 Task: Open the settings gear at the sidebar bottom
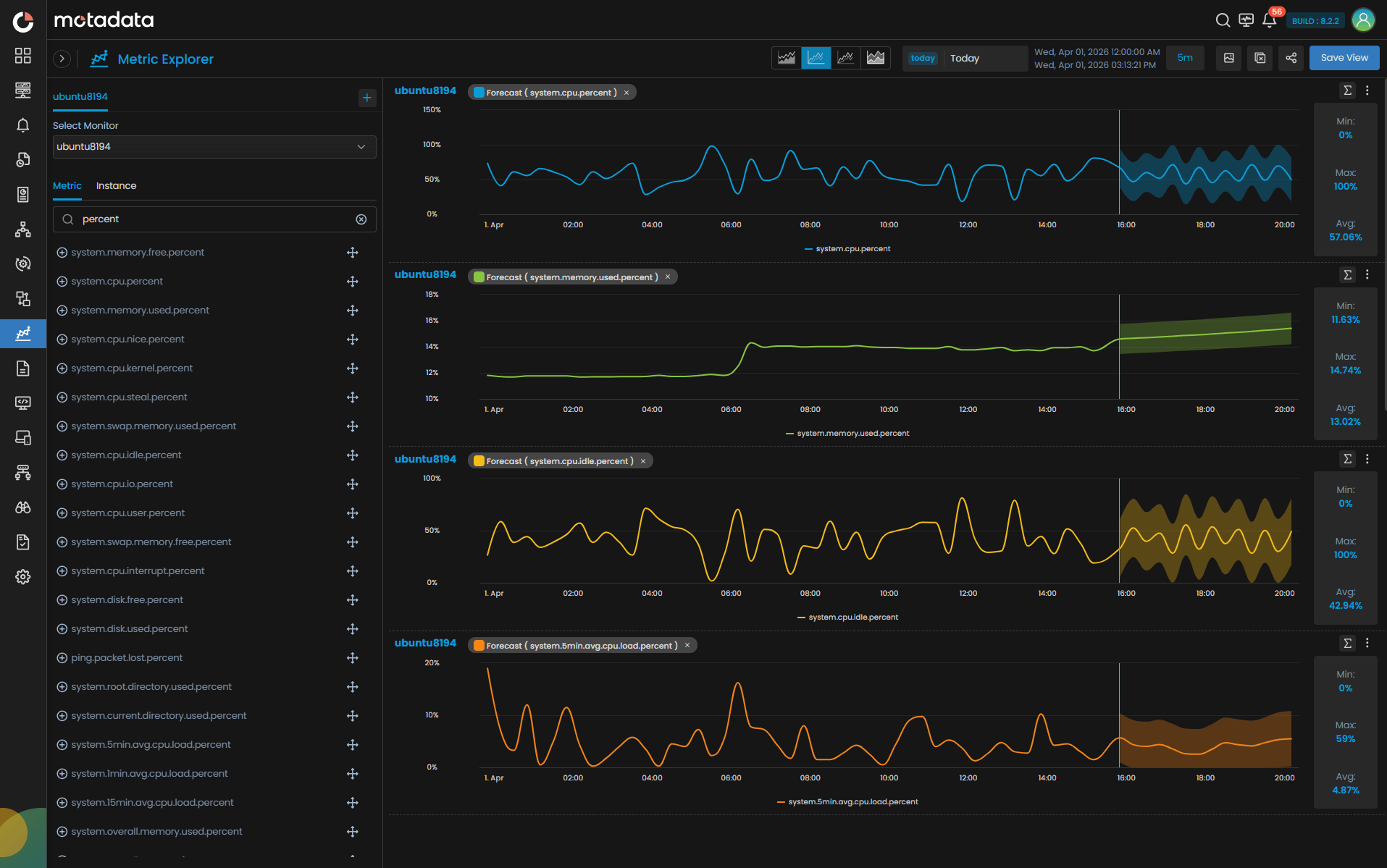(x=22, y=576)
